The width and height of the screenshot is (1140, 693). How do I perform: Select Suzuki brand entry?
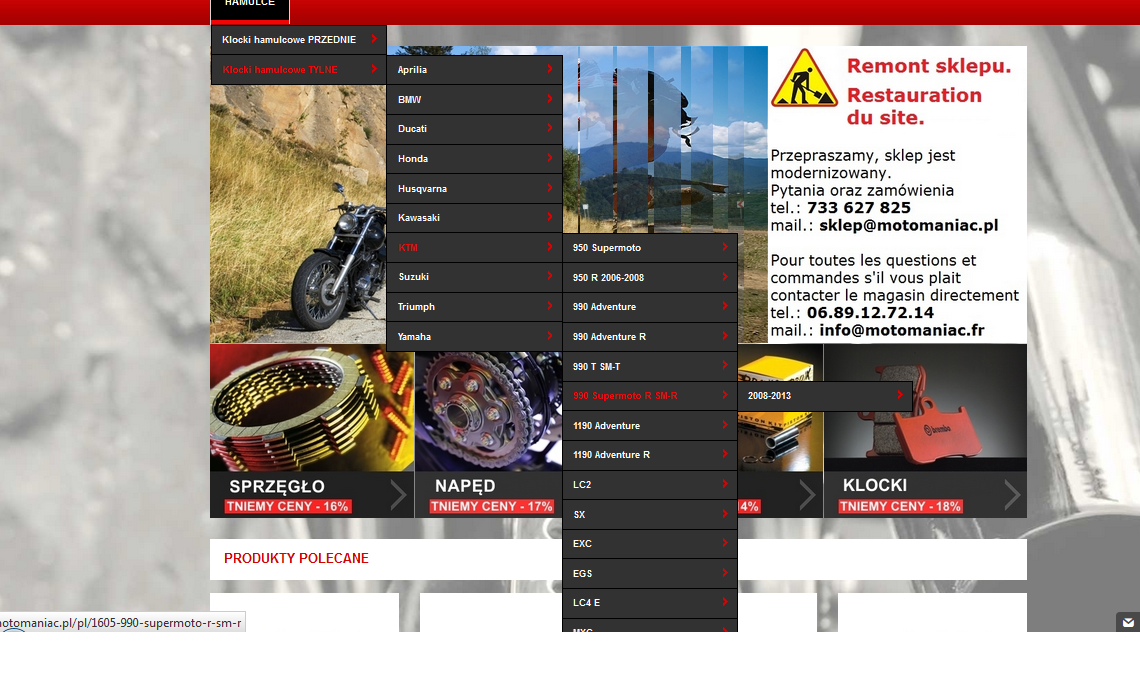[x=474, y=277]
